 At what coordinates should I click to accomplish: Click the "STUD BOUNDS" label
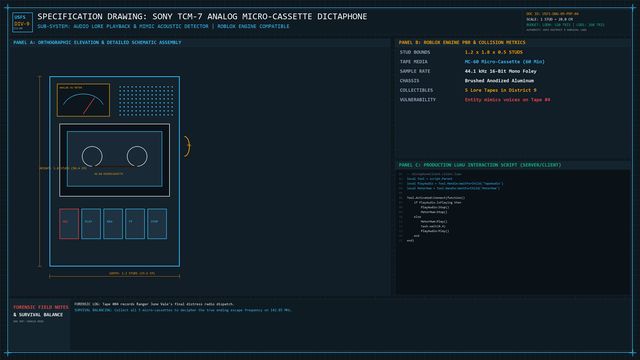pos(415,52)
